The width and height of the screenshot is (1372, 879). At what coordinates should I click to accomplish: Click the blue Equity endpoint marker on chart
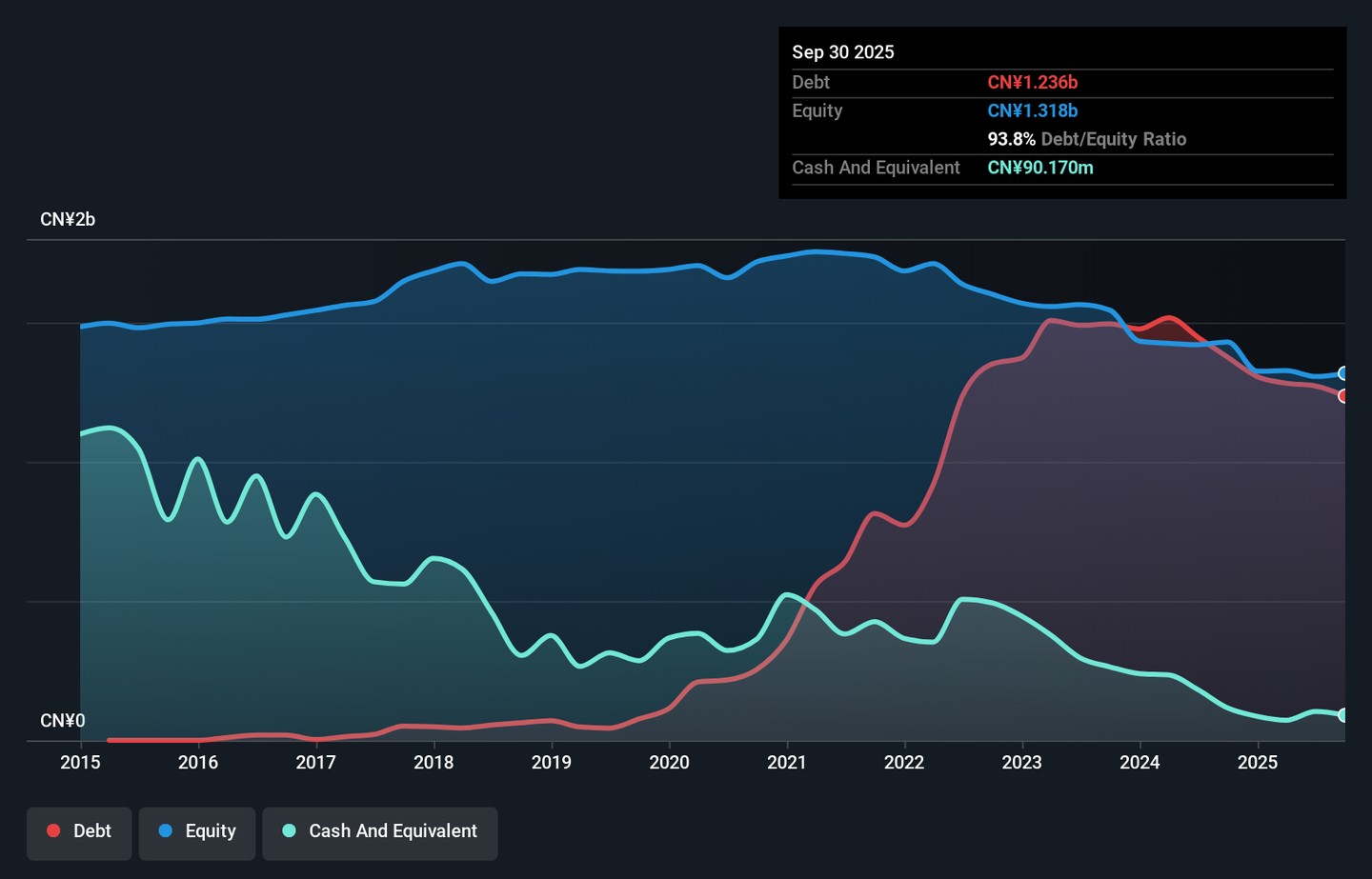[1343, 373]
